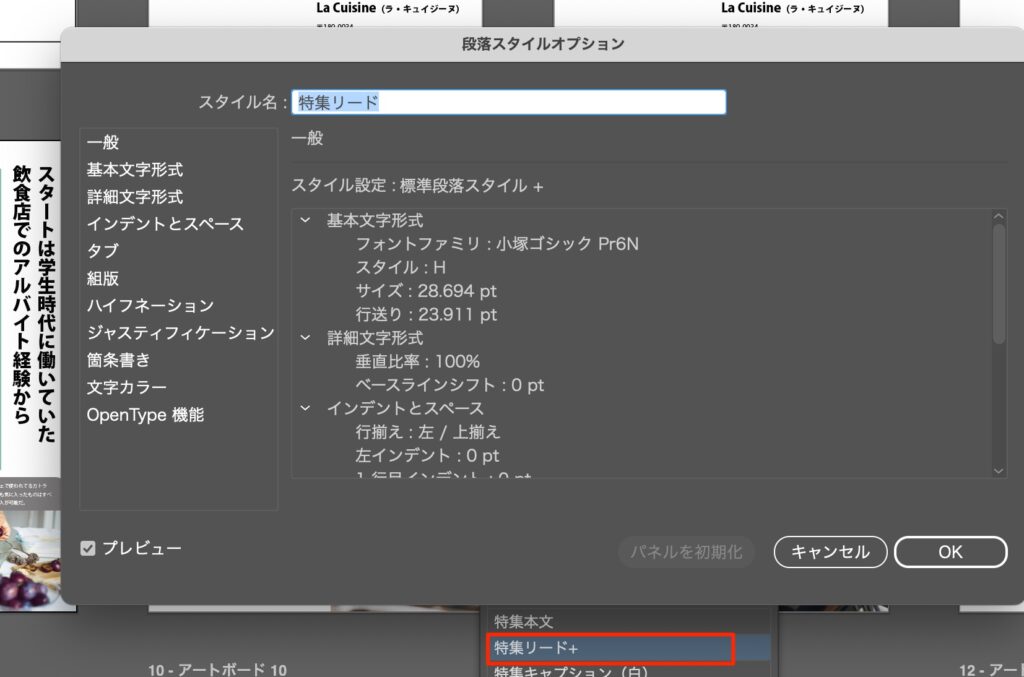The image size is (1024, 677).
Task: Collapse the 基本文字形式 settings section
Action: [305, 220]
